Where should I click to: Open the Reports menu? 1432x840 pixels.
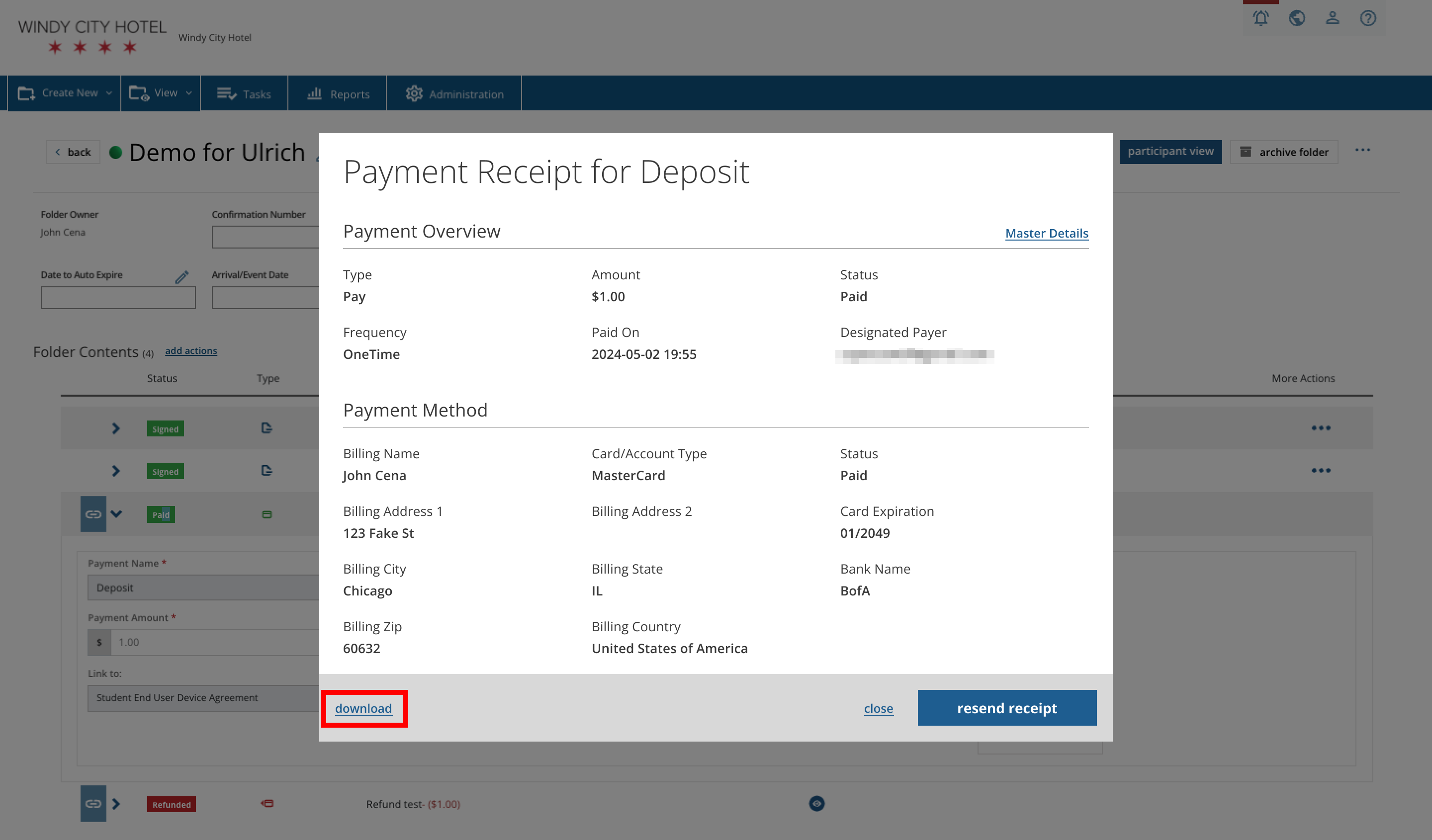(x=338, y=94)
